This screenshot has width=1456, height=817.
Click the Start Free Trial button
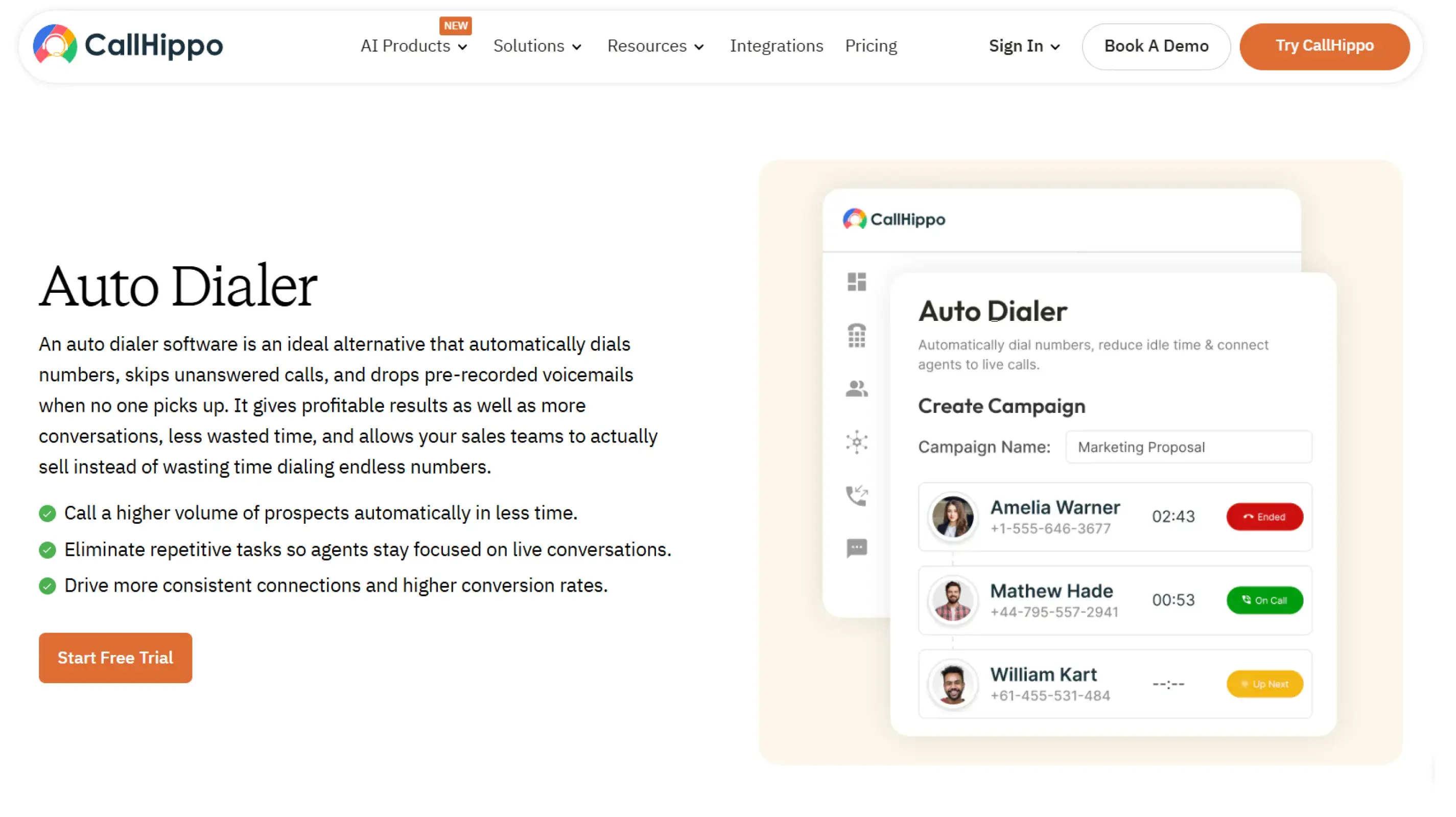pyautogui.click(x=115, y=658)
